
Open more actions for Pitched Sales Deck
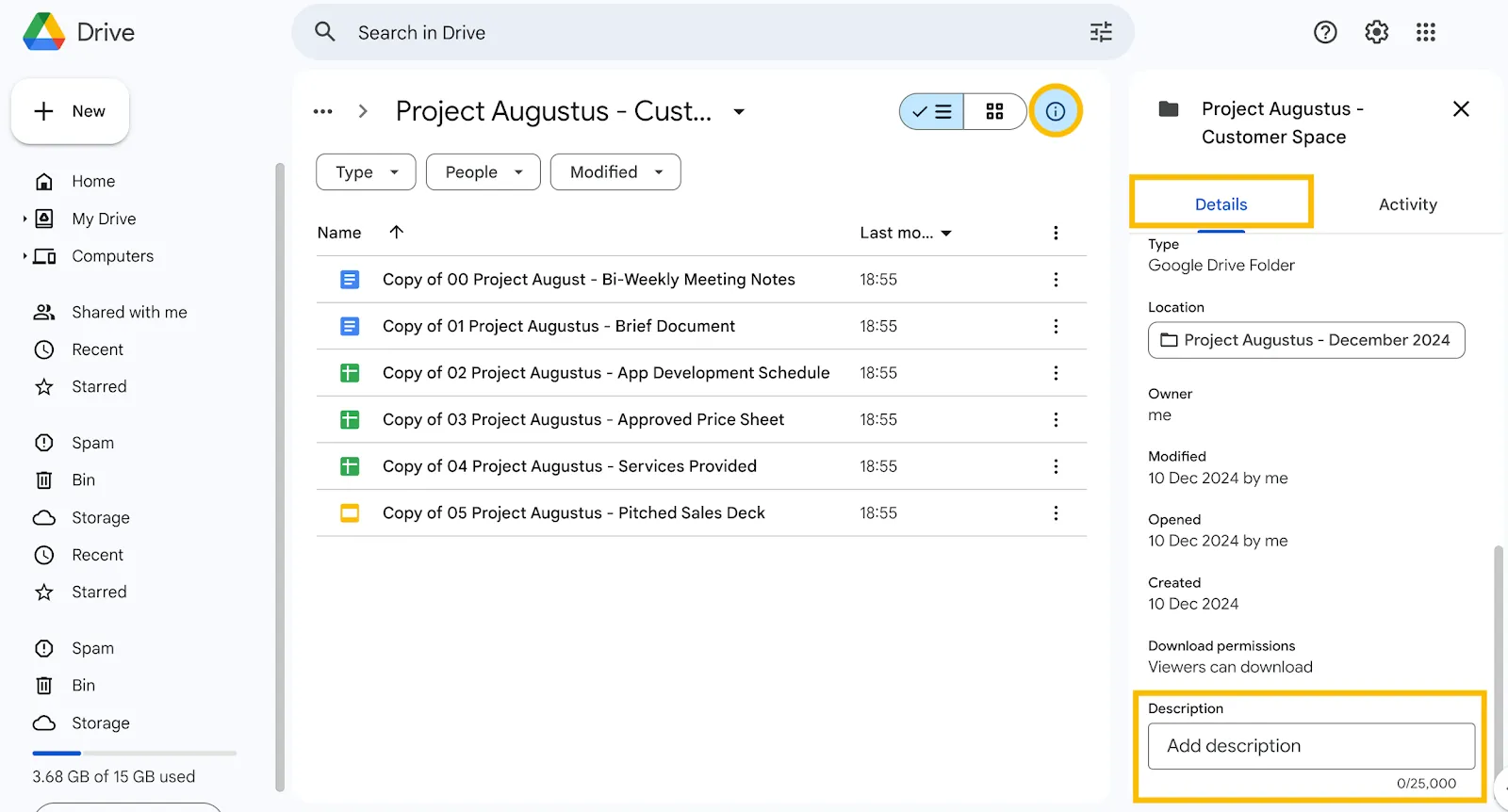[x=1056, y=512]
